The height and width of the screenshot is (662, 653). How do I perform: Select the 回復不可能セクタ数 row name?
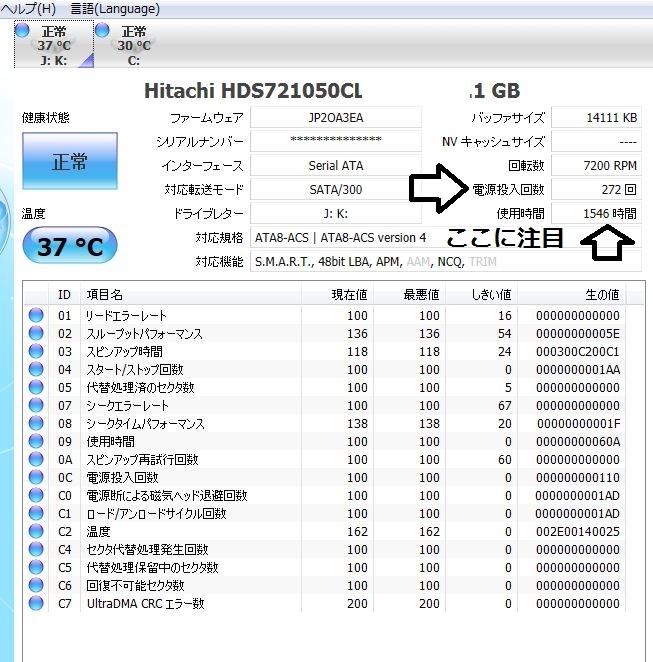tap(135, 586)
